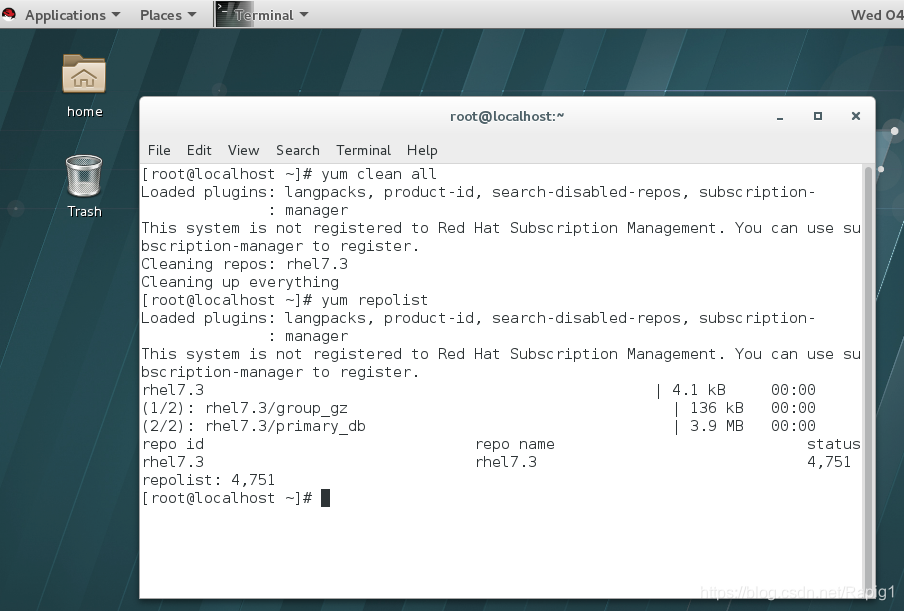Click the 'status' column header

click(x=833, y=444)
